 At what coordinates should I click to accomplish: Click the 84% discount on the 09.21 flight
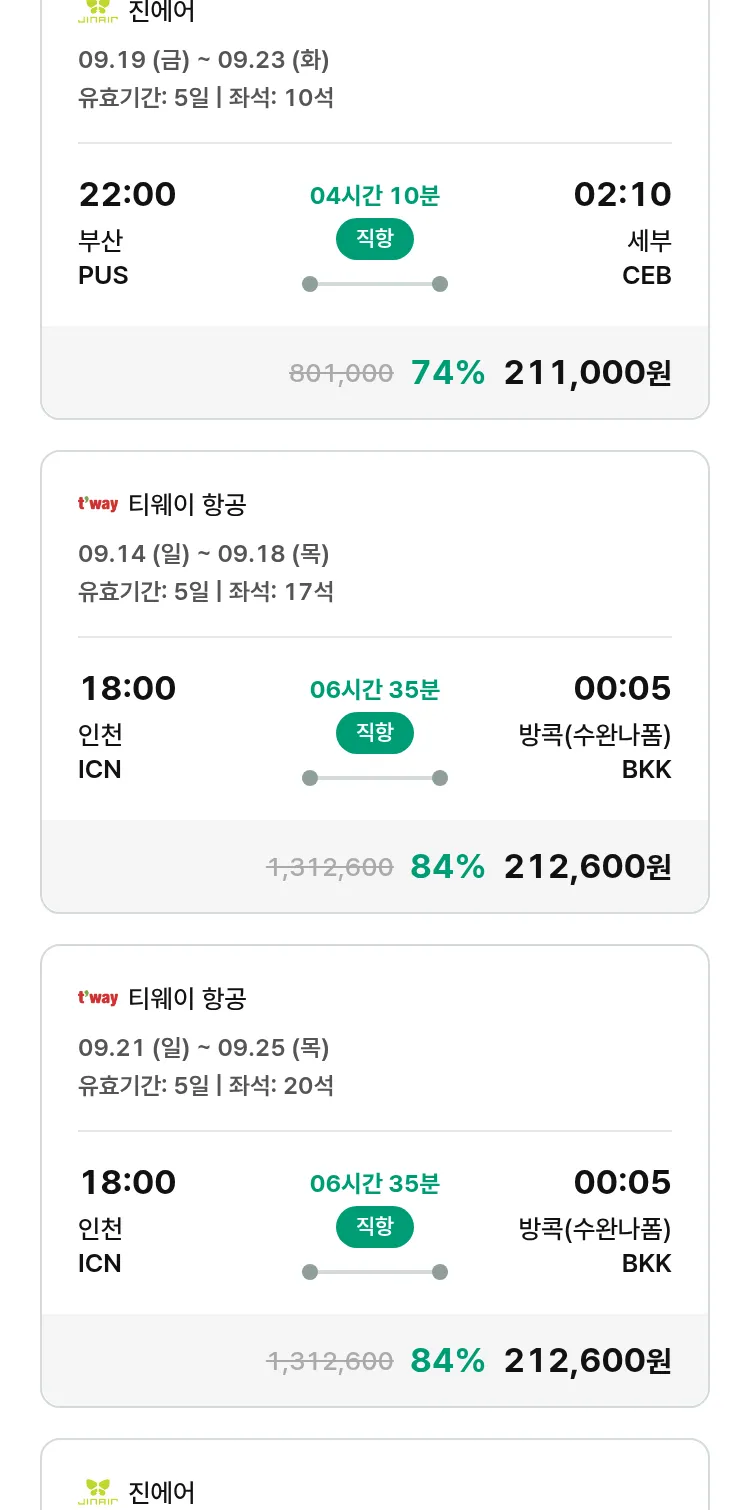[x=447, y=1361]
